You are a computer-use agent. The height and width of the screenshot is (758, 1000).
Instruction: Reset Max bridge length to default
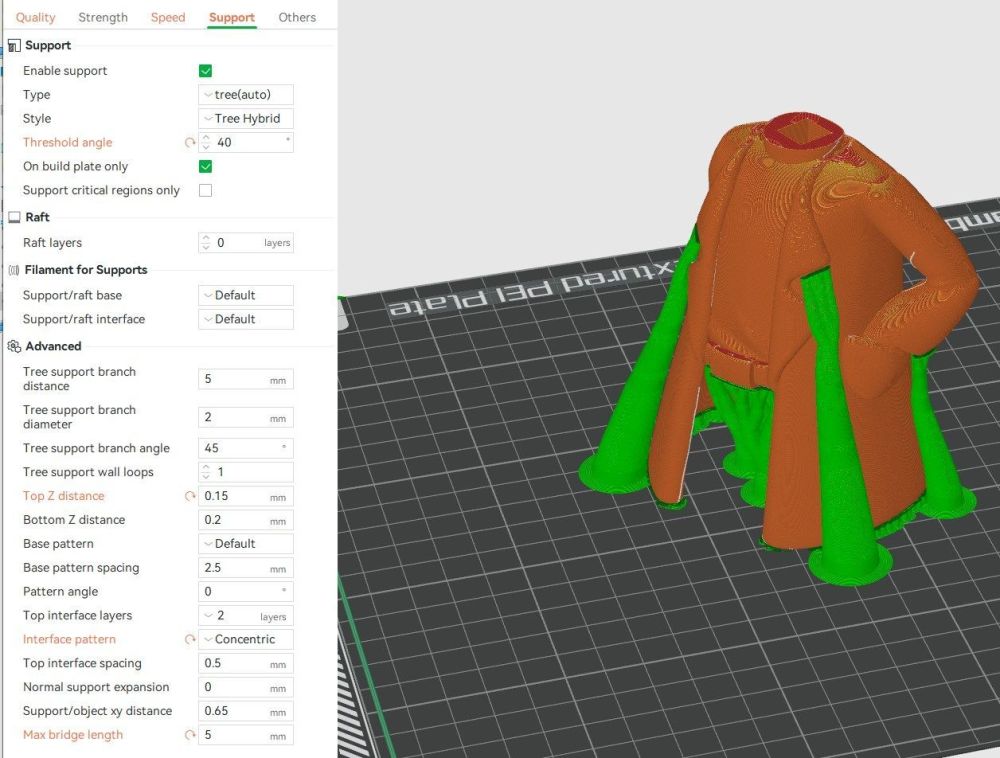[189, 735]
